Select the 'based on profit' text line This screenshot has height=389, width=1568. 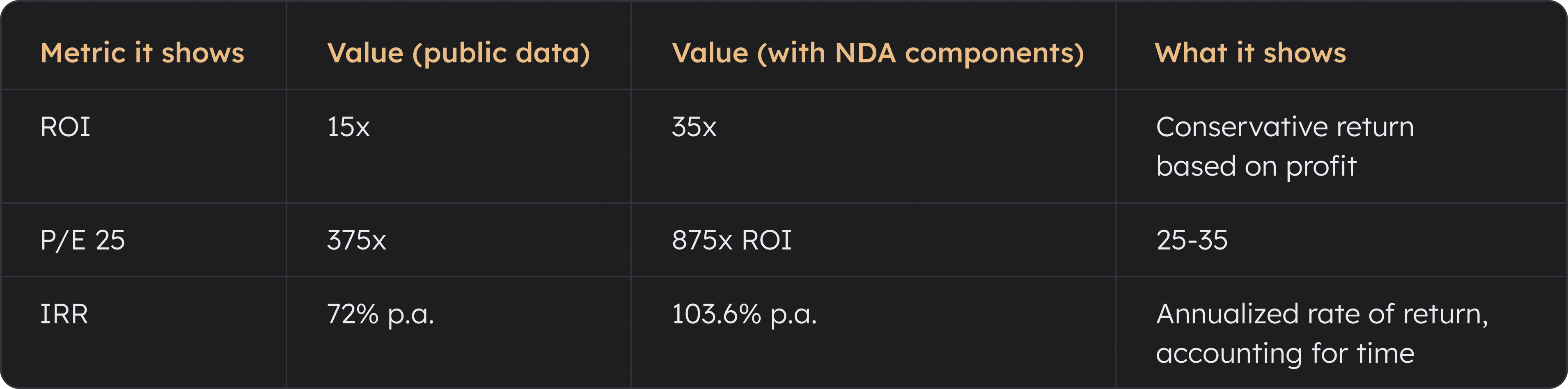(x=1256, y=166)
